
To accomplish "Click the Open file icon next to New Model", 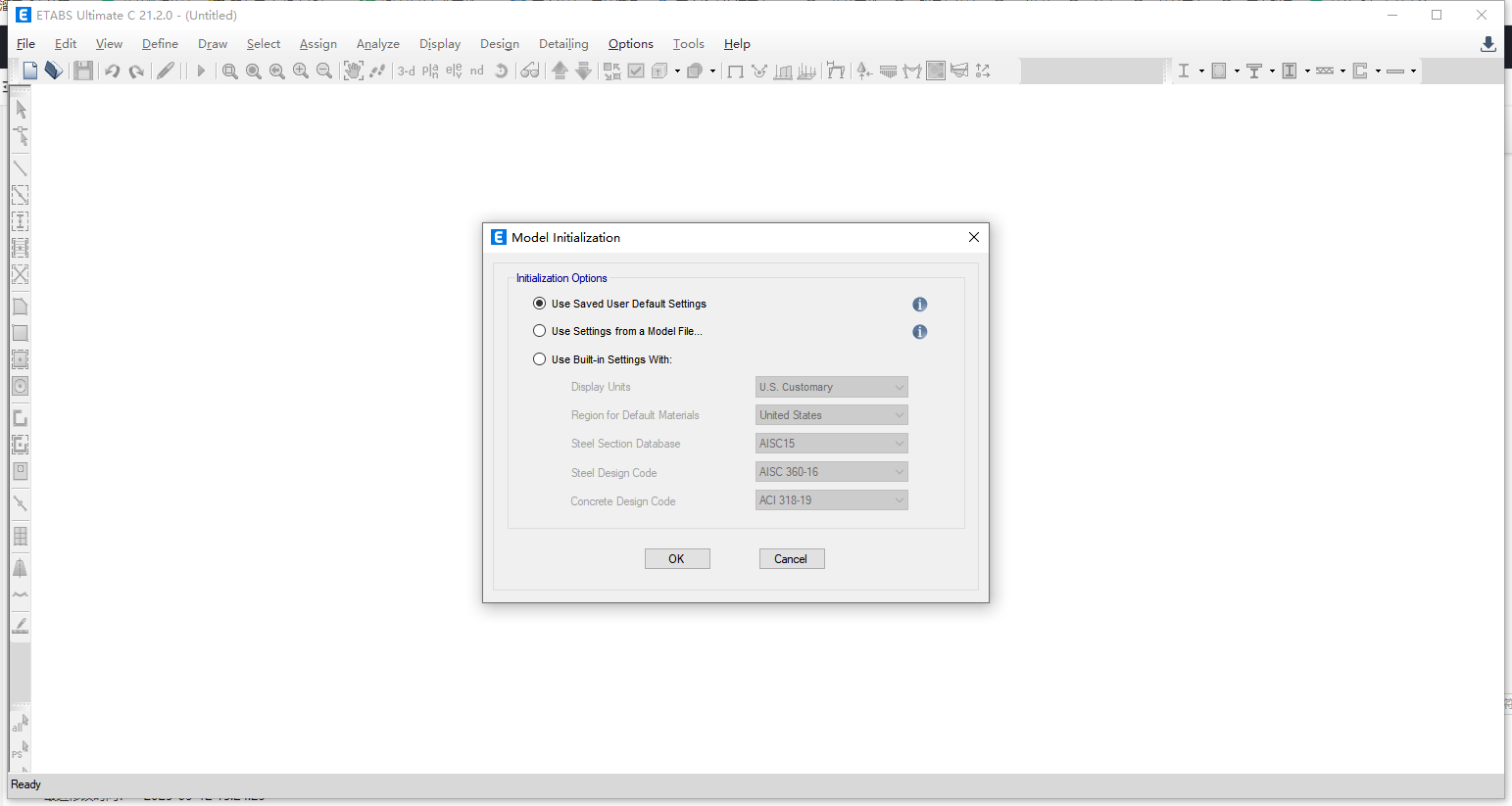I will [x=54, y=71].
